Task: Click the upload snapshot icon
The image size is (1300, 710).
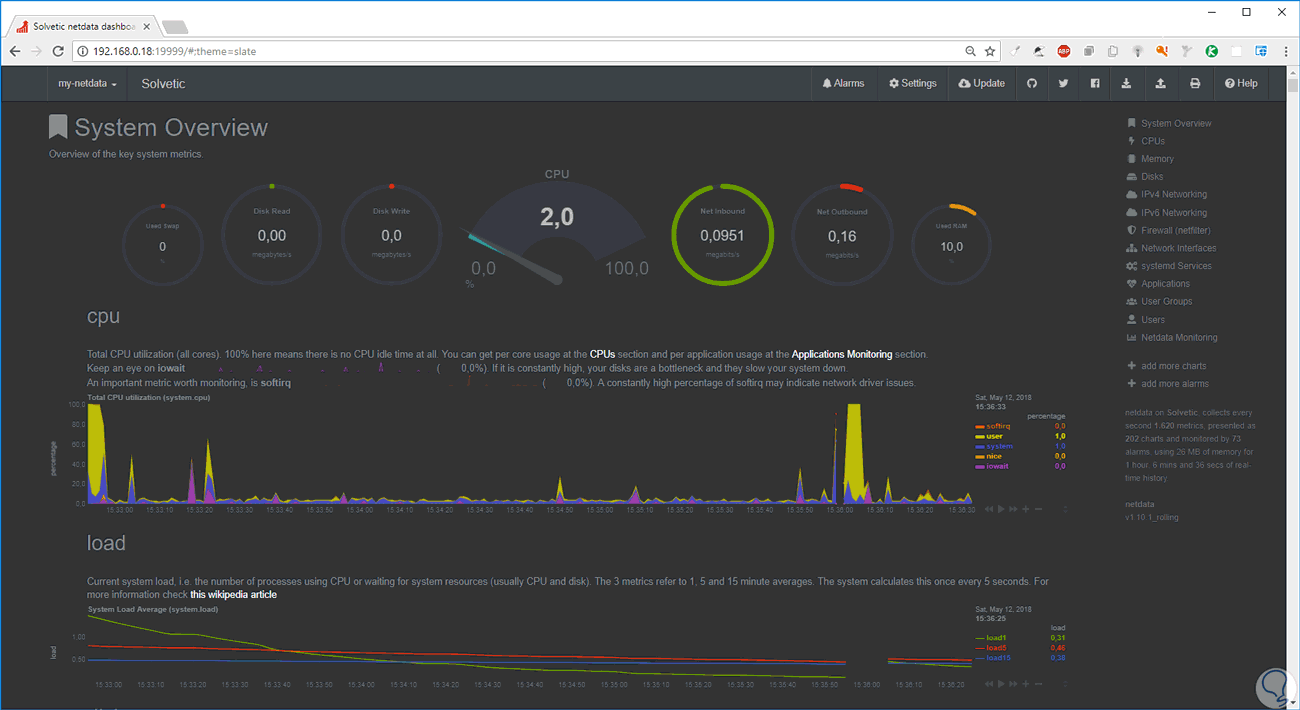Action: pos(1160,84)
